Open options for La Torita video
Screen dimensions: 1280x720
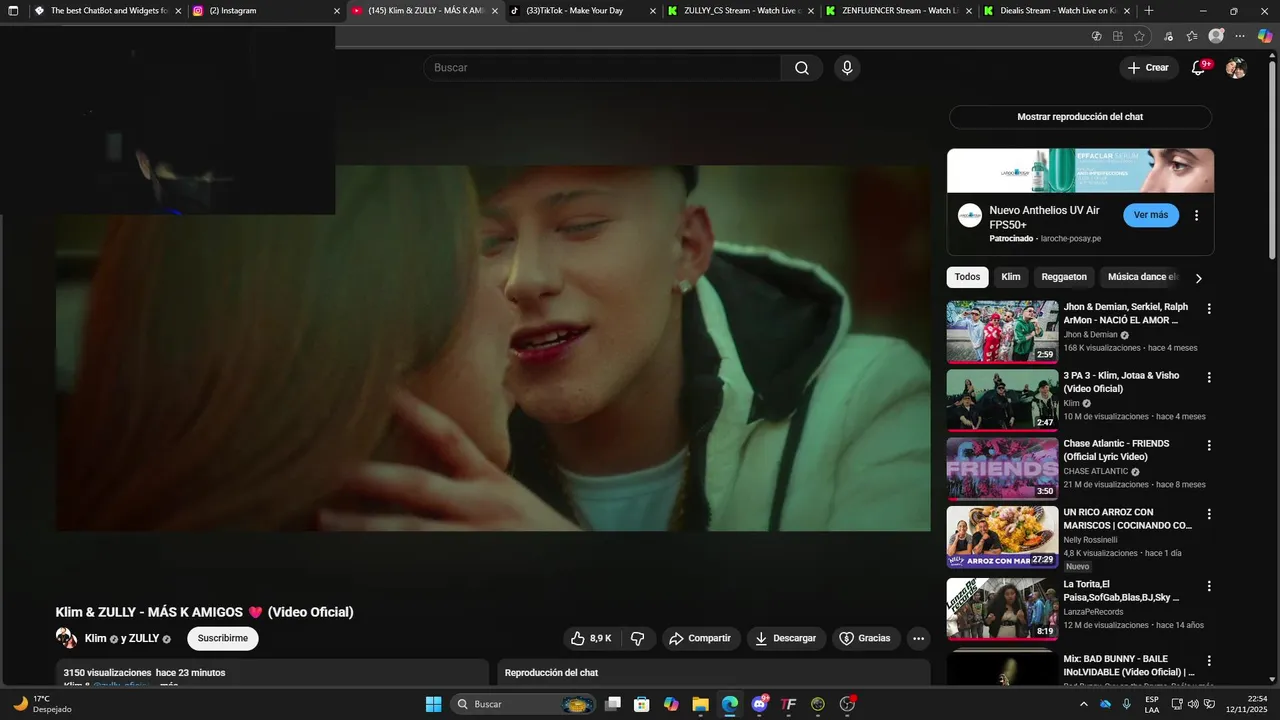tap(1208, 586)
